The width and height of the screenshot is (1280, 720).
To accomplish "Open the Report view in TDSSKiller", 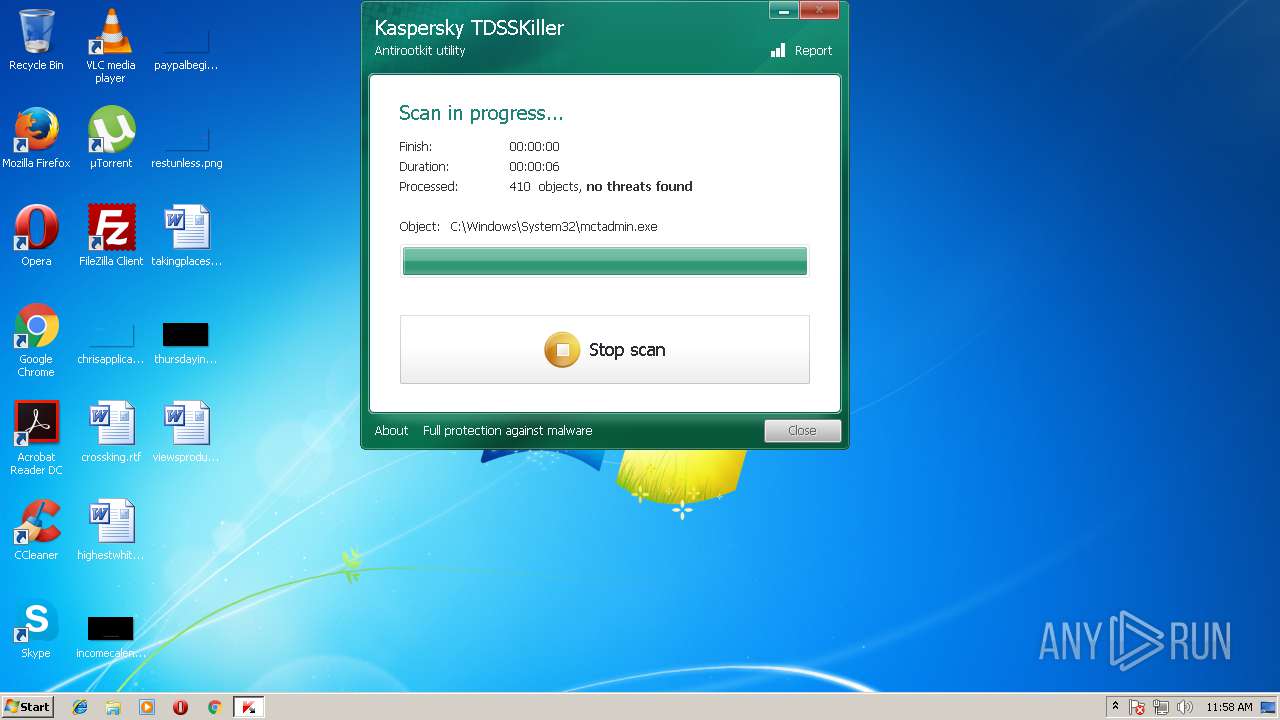I will coord(802,51).
